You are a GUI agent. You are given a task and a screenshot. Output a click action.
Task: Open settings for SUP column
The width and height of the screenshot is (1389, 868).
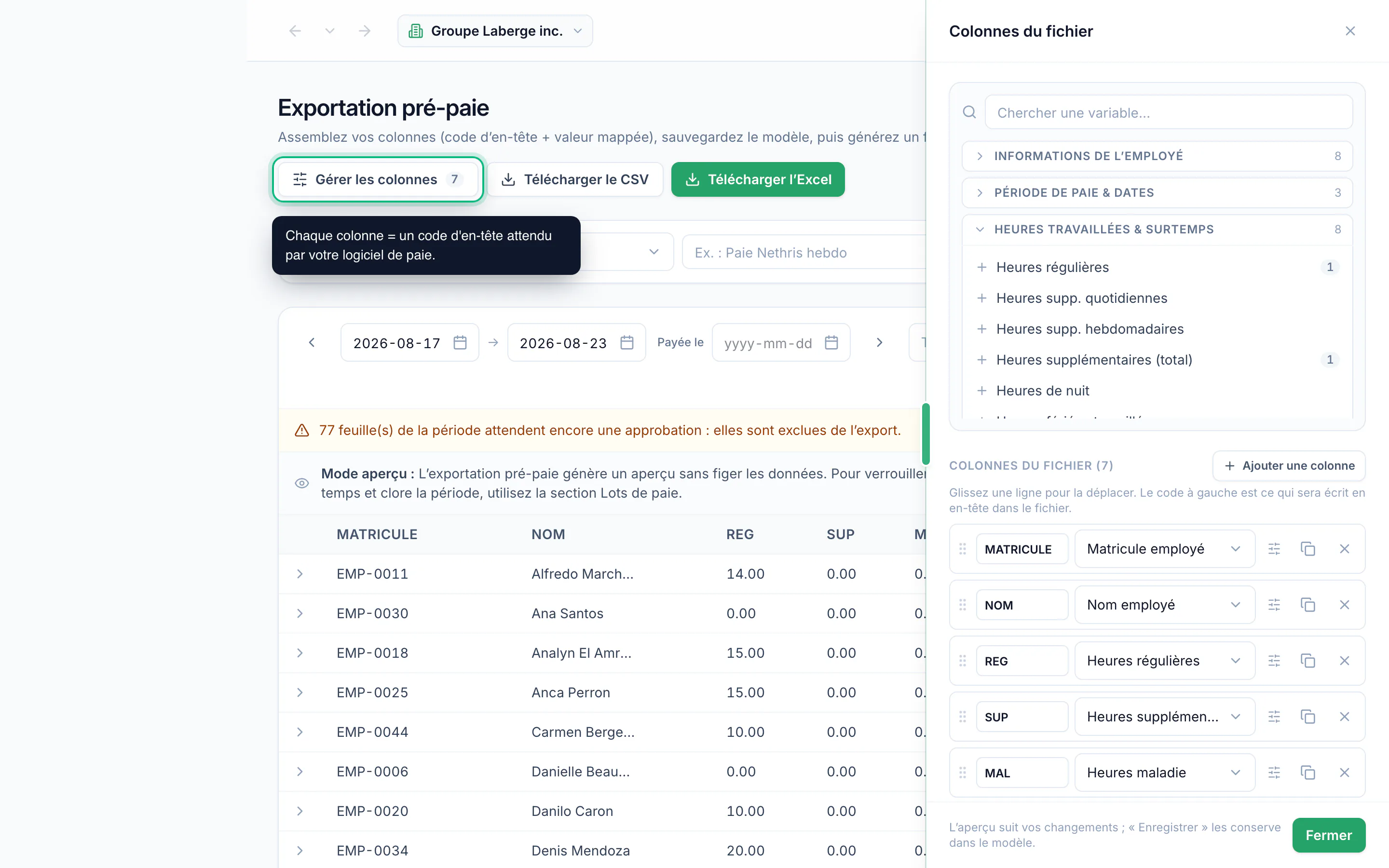(1274, 717)
